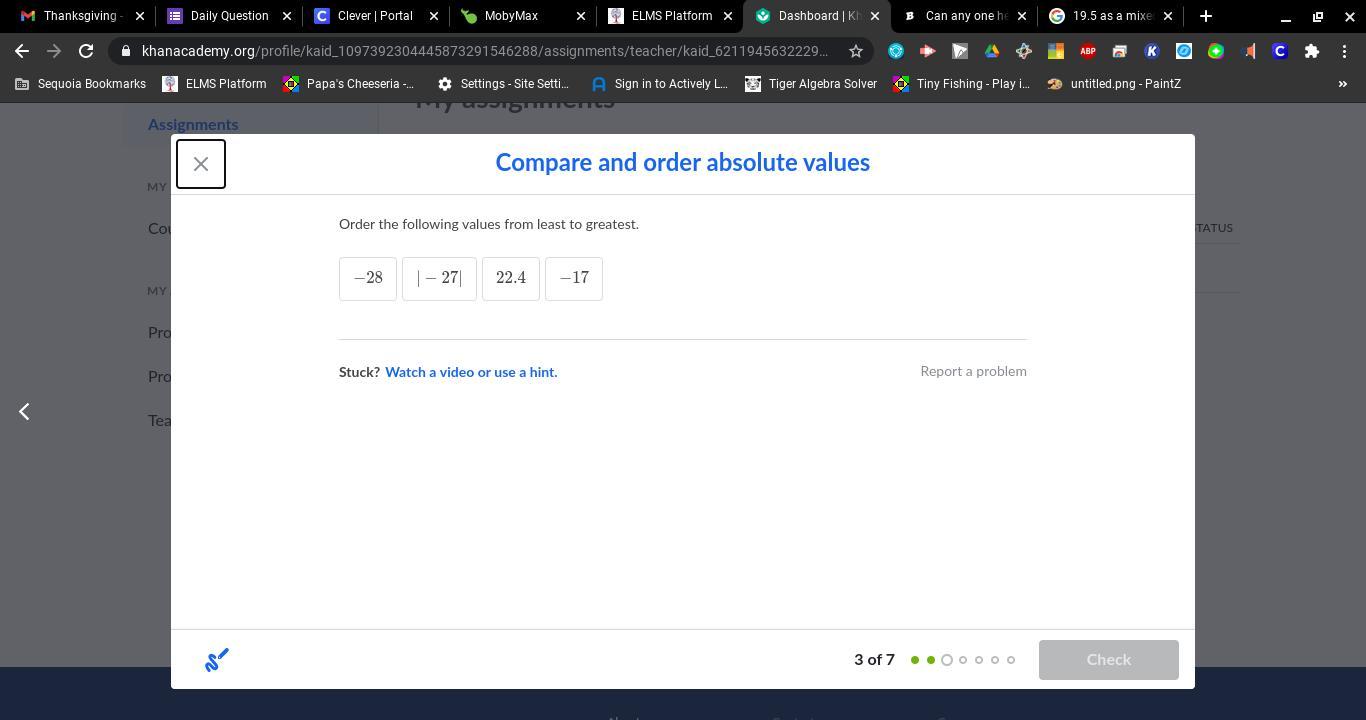
Task: Switch to the 19.5 as a mixed tab
Action: click(x=1109, y=16)
